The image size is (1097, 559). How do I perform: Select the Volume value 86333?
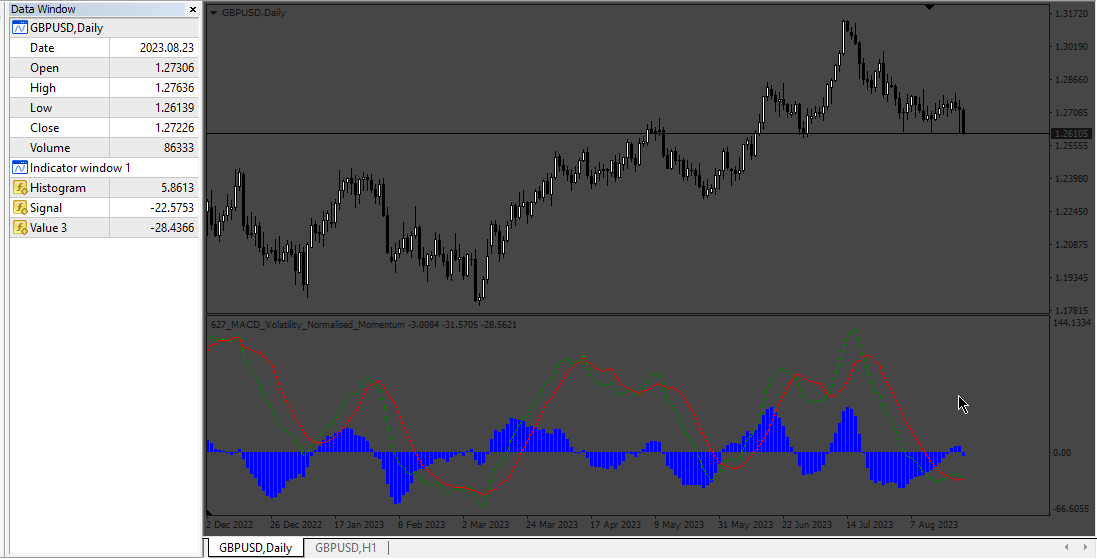coord(178,148)
